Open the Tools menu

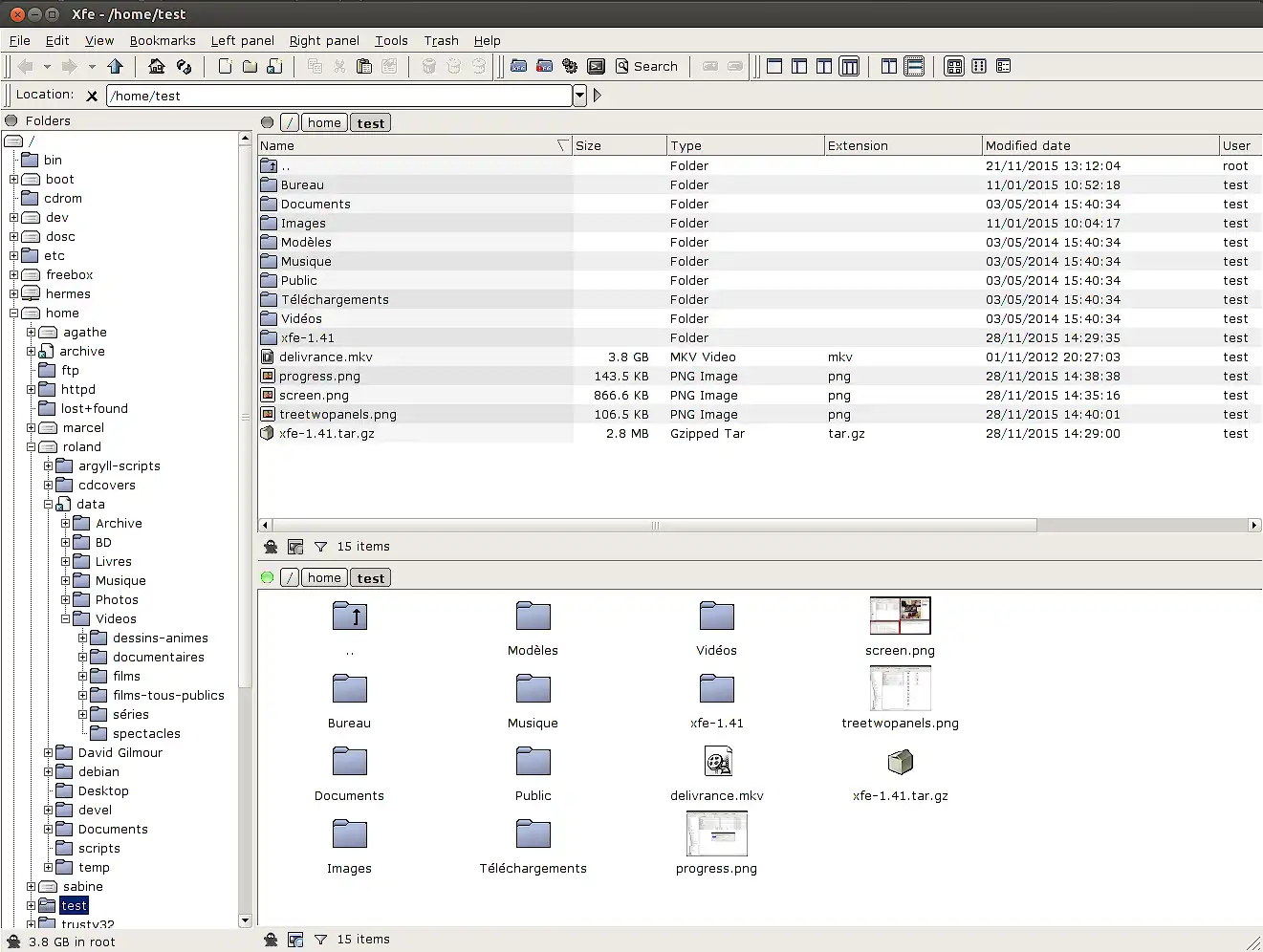(x=391, y=40)
